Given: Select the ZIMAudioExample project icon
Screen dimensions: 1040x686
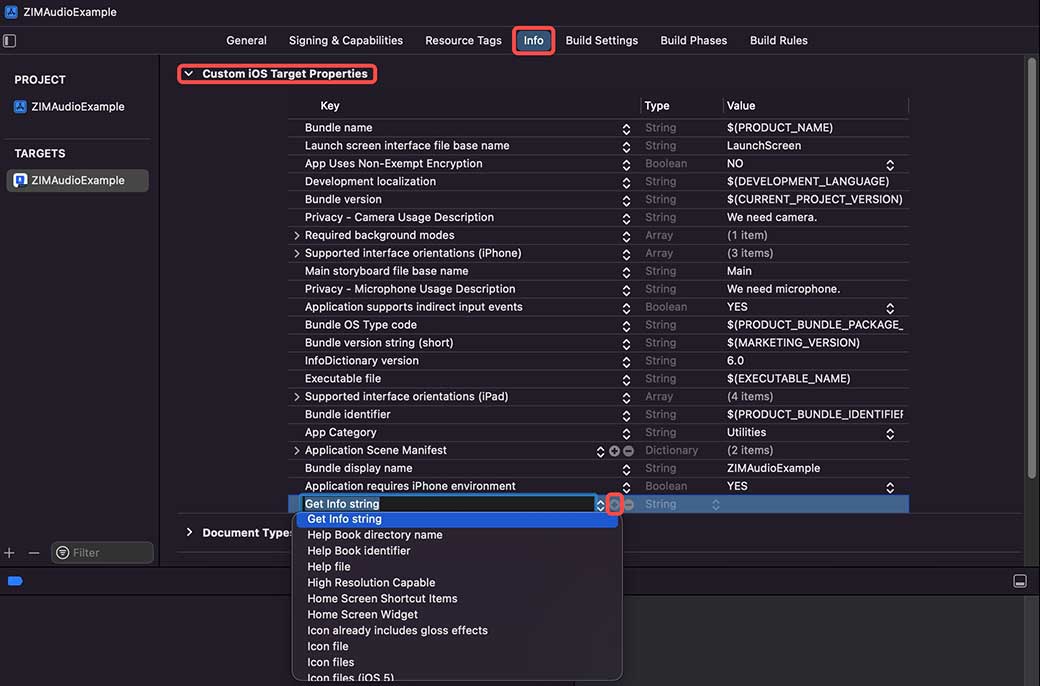Looking at the screenshot, I should tap(22, 106).
